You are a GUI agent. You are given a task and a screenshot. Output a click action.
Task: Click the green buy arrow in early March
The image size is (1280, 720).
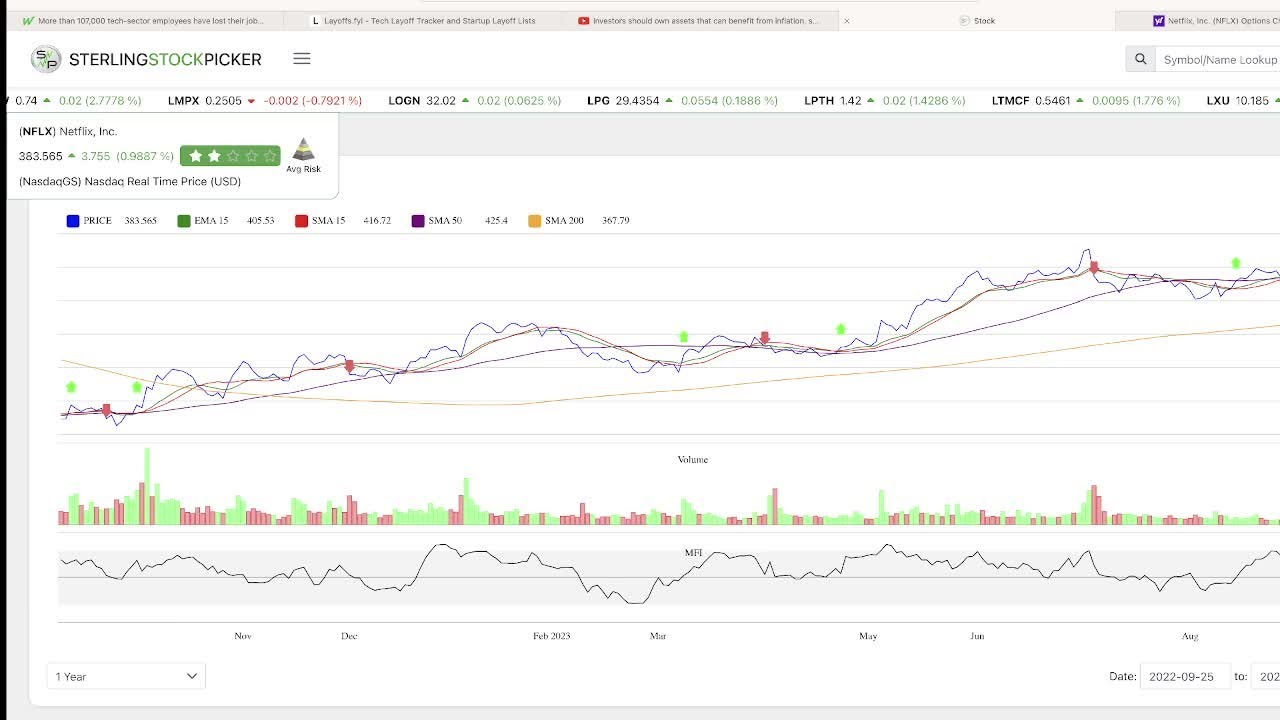coord(684,337)
